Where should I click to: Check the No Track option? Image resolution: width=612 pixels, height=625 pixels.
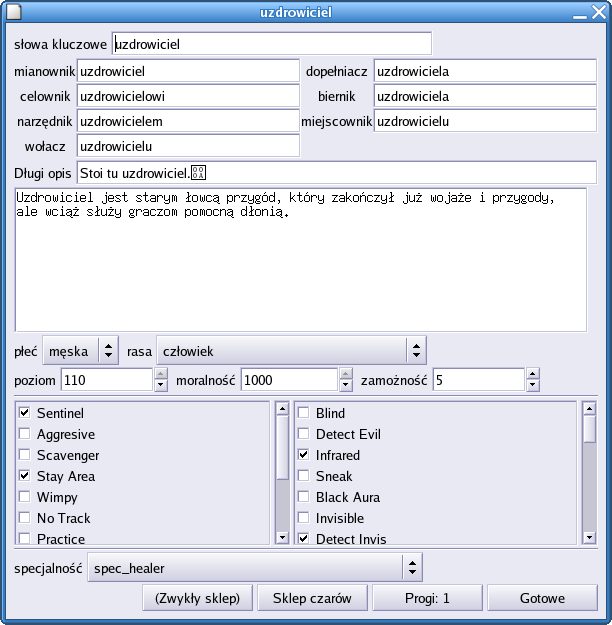click(24, 517)
